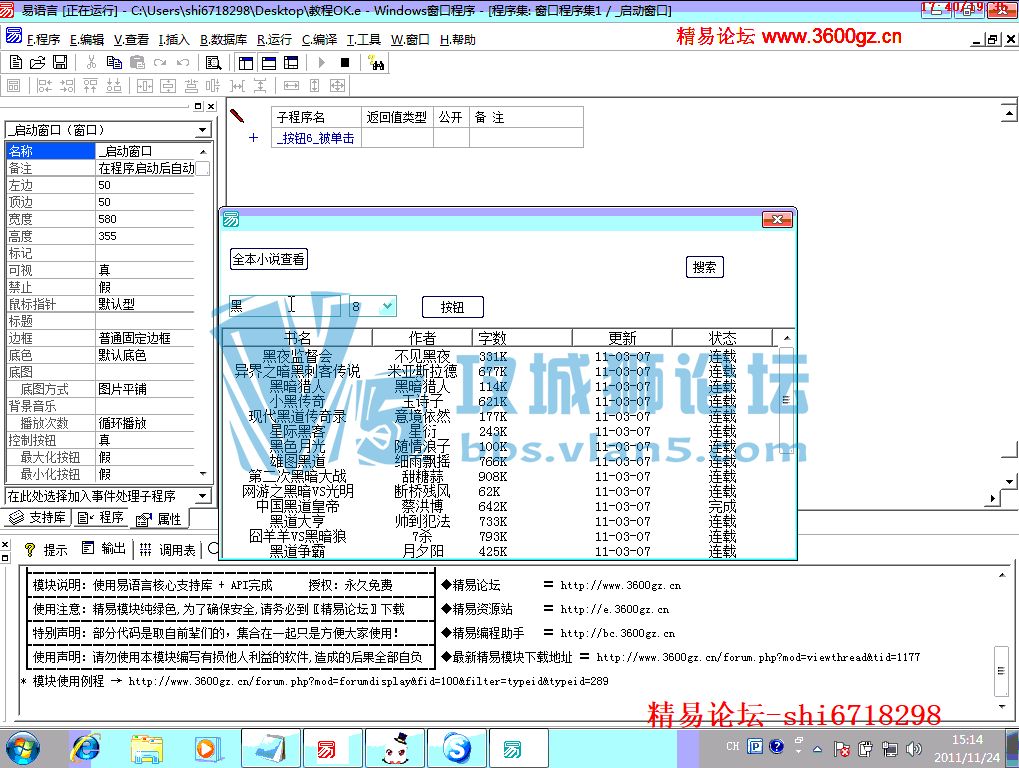Click the third window layout icon in the toolbar
This screenshot has width=1019, height=768.
coord(291,63)
